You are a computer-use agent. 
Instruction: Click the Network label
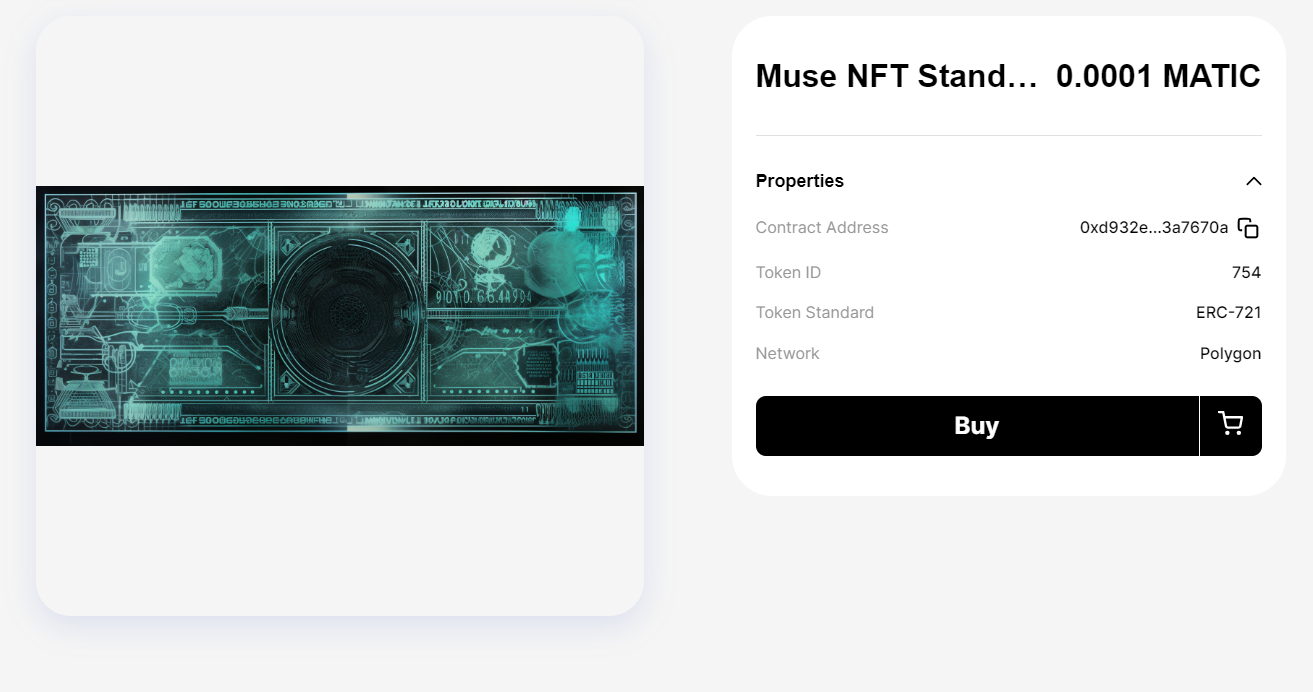(x=788, y=353)
